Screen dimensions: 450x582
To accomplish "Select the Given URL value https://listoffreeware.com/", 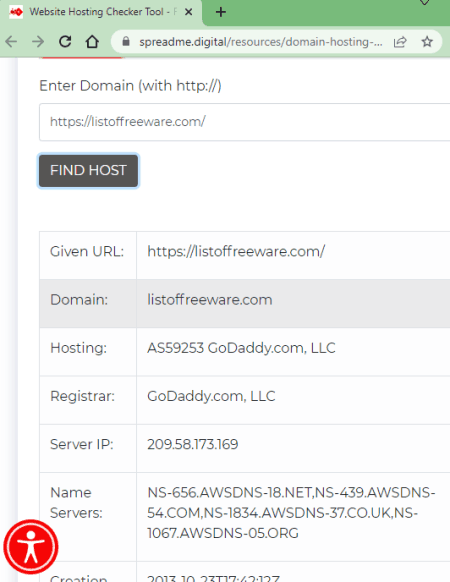I will coord(236,251).
